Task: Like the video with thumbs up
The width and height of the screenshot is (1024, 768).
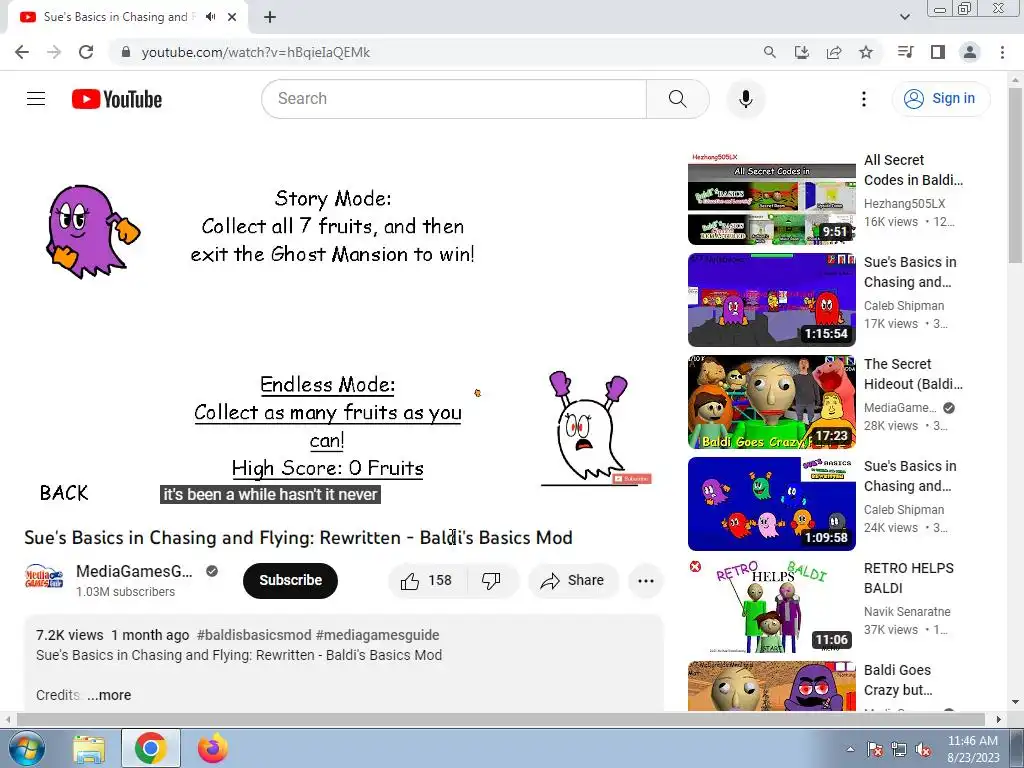Action: click(427, 581)
